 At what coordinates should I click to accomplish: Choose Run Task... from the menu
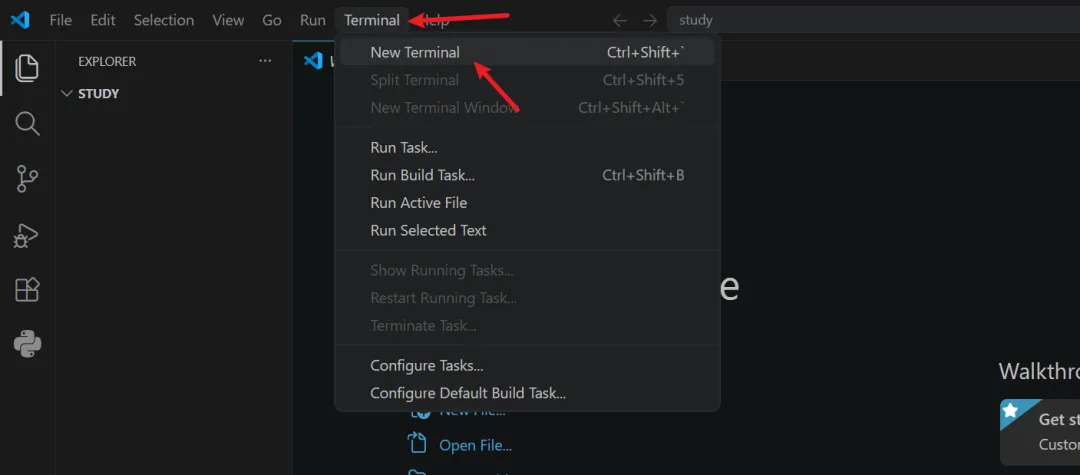click(528, 147)
